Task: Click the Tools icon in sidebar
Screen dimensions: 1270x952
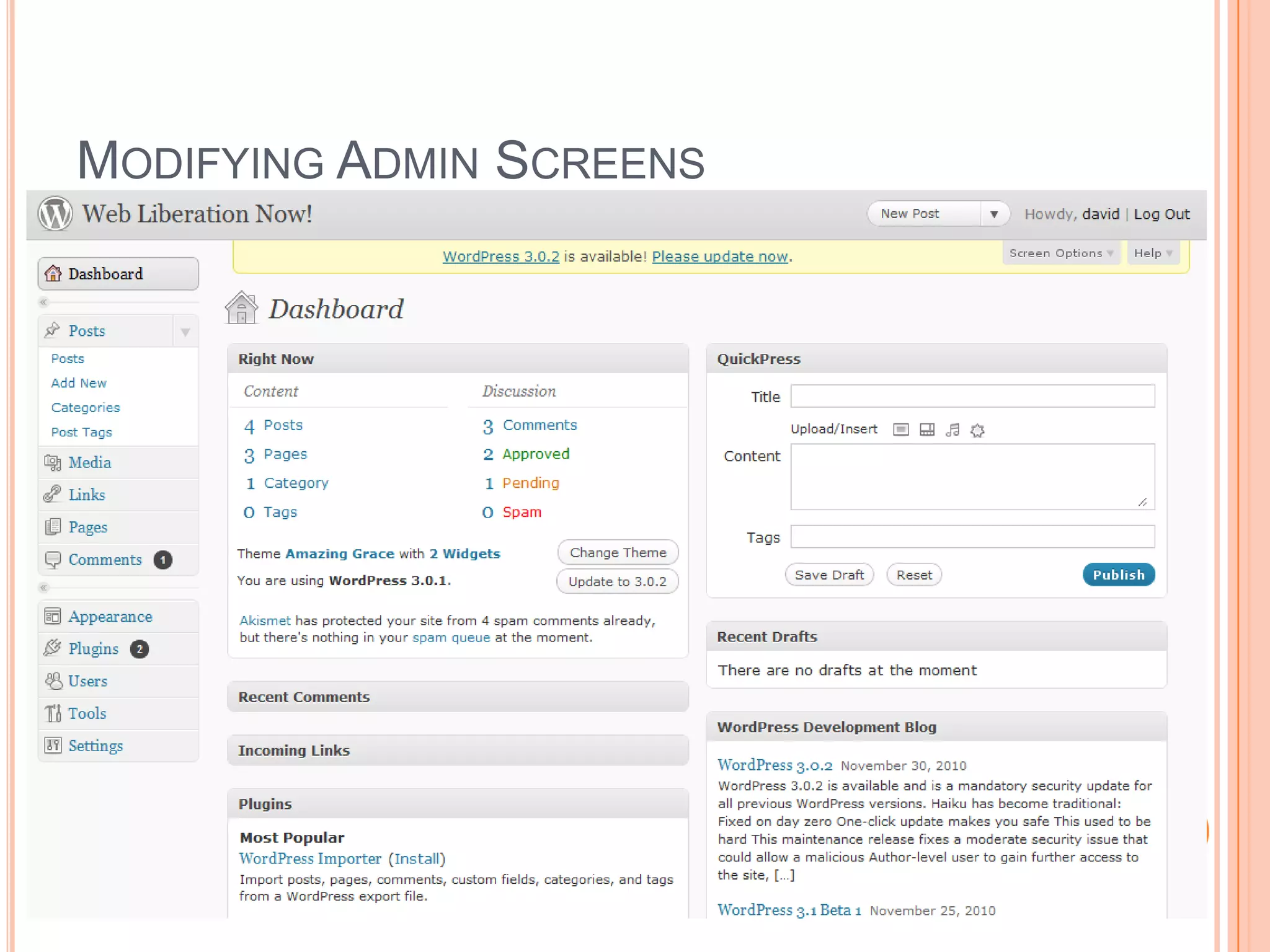Action: pyautogui.click(x=53, y=713)
